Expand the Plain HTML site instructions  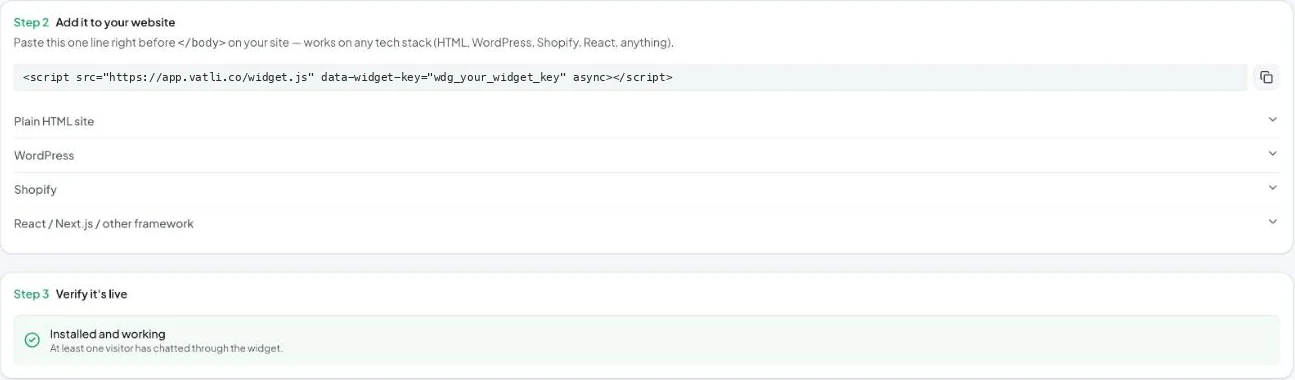(646, 121)
